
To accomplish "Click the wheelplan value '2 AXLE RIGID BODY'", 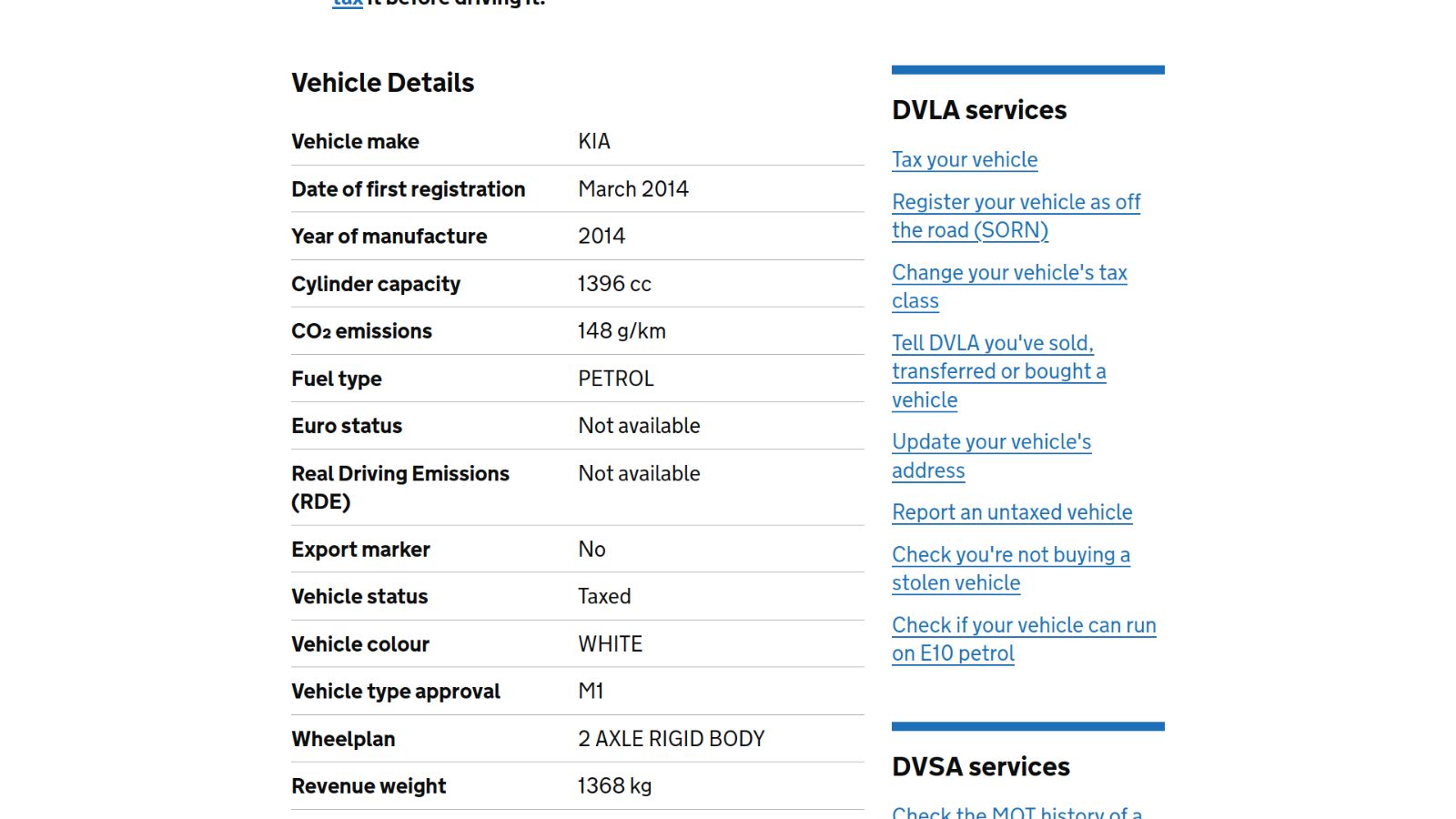I will [672, 739].
